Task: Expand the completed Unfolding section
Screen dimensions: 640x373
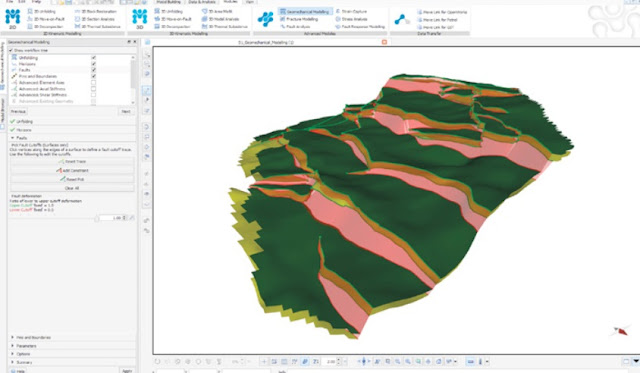Action: tap(72, 121)
